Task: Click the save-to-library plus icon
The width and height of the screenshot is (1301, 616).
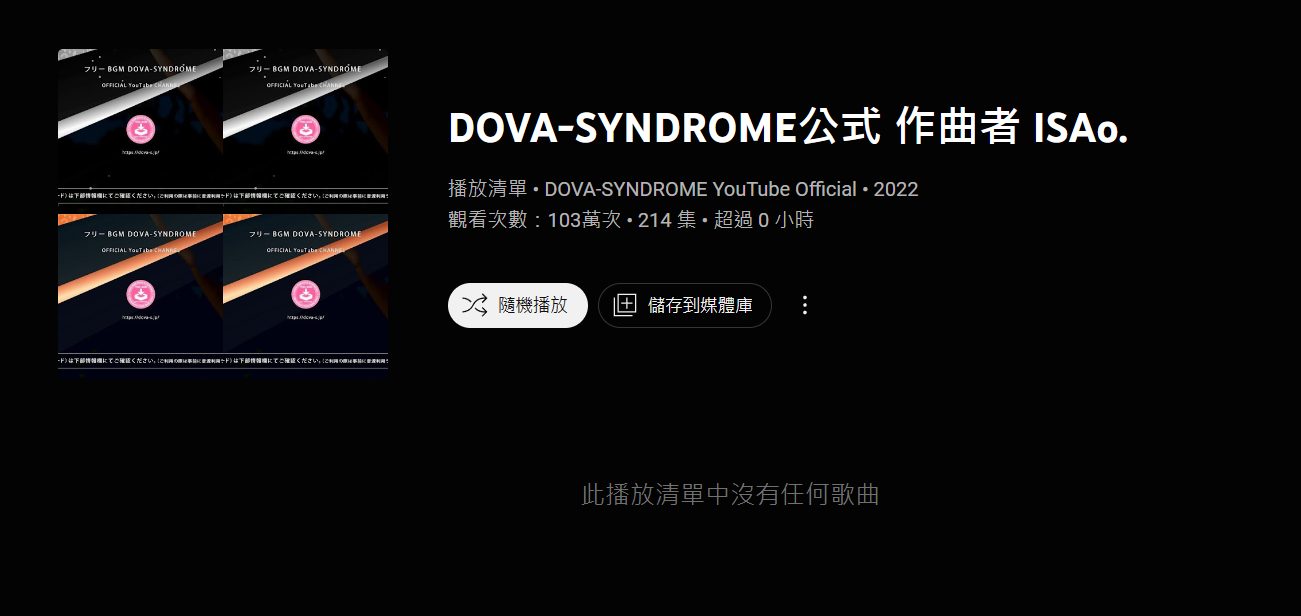Action: [625, 305]
